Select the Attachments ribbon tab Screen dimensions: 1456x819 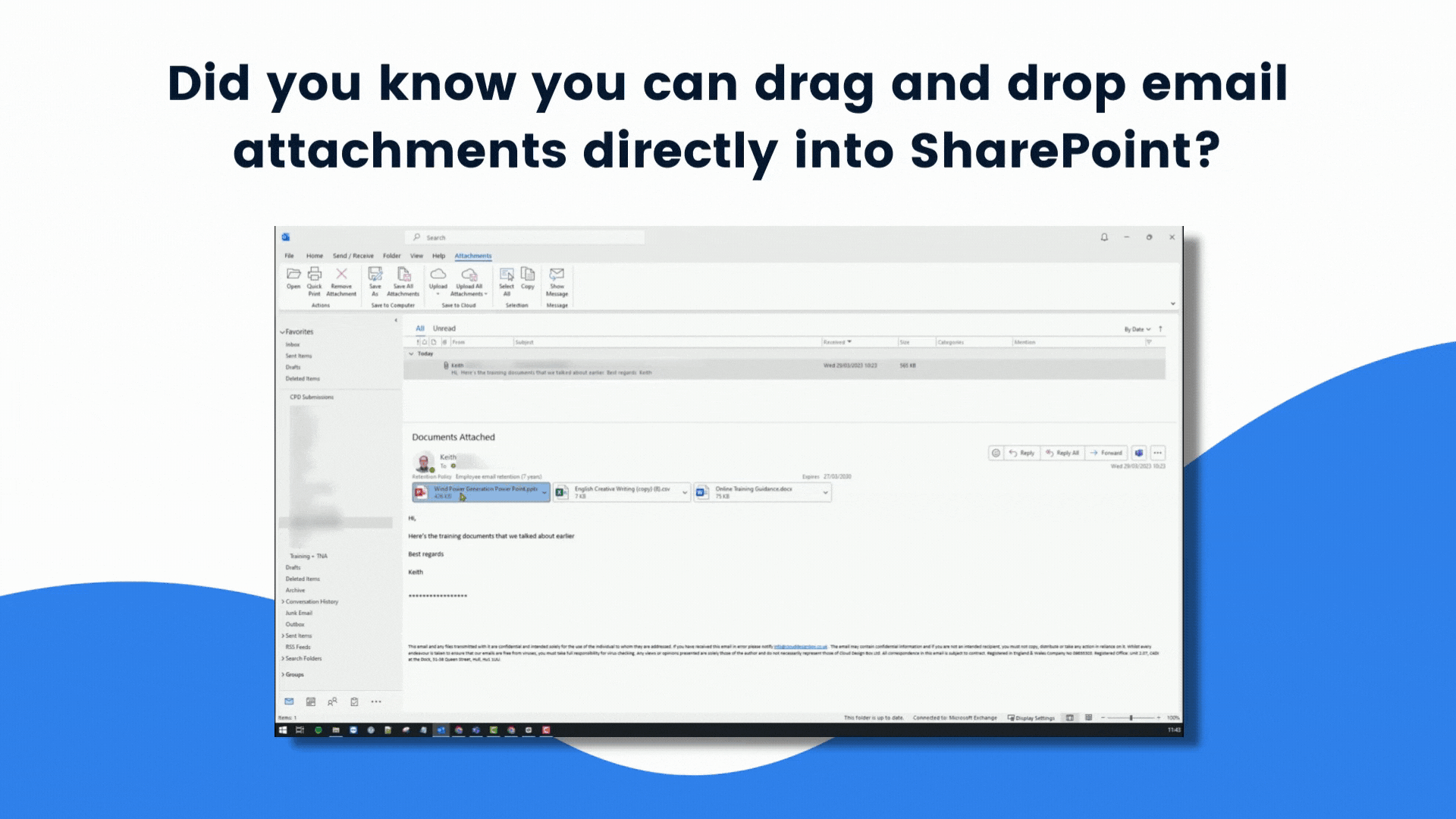[473, 256]
